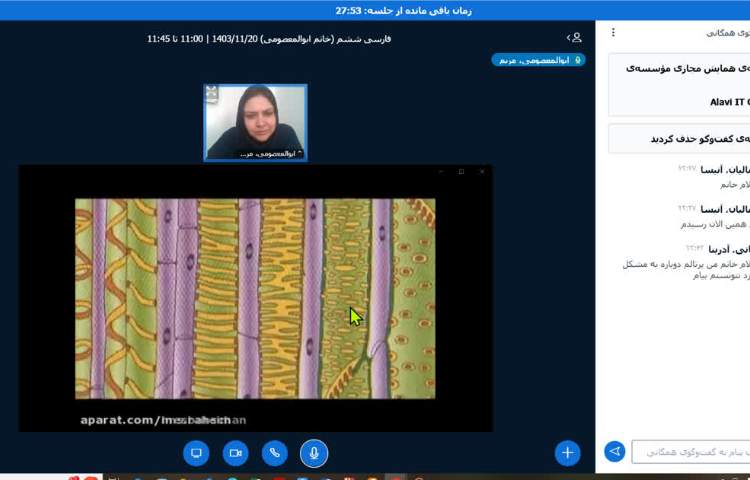Open the chat three-dots options menu
Screen dimensions: 750x480
click(613, 33)
